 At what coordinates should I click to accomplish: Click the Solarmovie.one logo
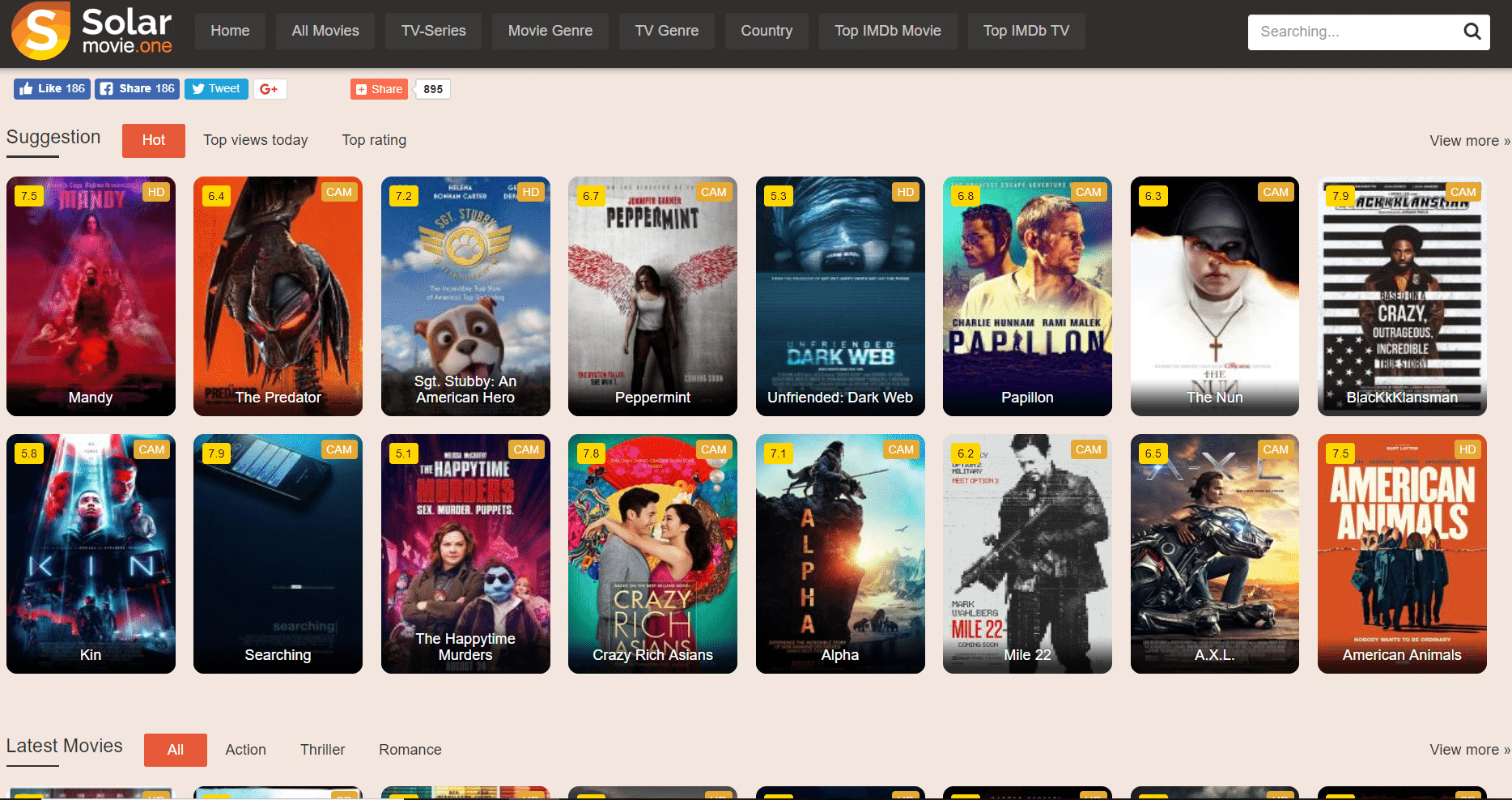(x=91, y=31)
